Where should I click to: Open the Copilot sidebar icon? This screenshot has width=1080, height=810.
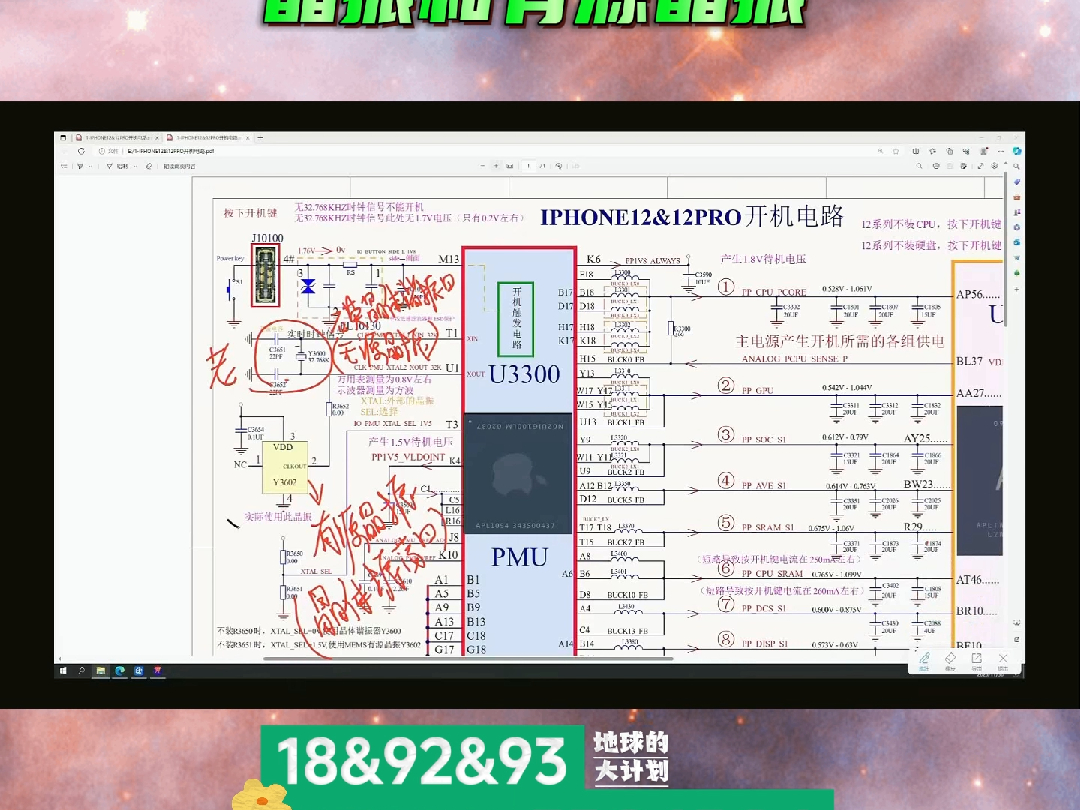(x=1017, y=151)
